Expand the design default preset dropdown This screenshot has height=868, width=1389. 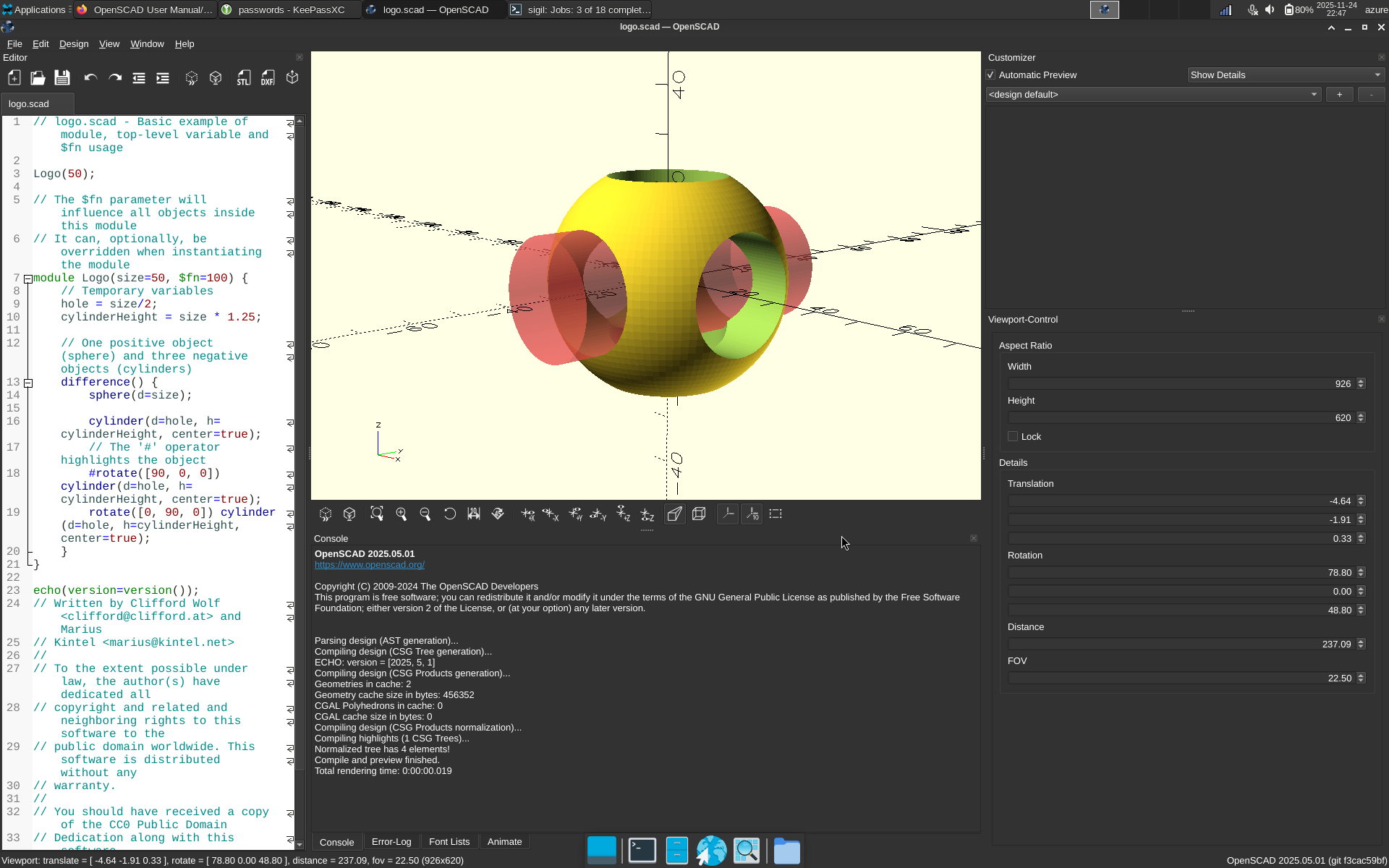(1153, 95)
